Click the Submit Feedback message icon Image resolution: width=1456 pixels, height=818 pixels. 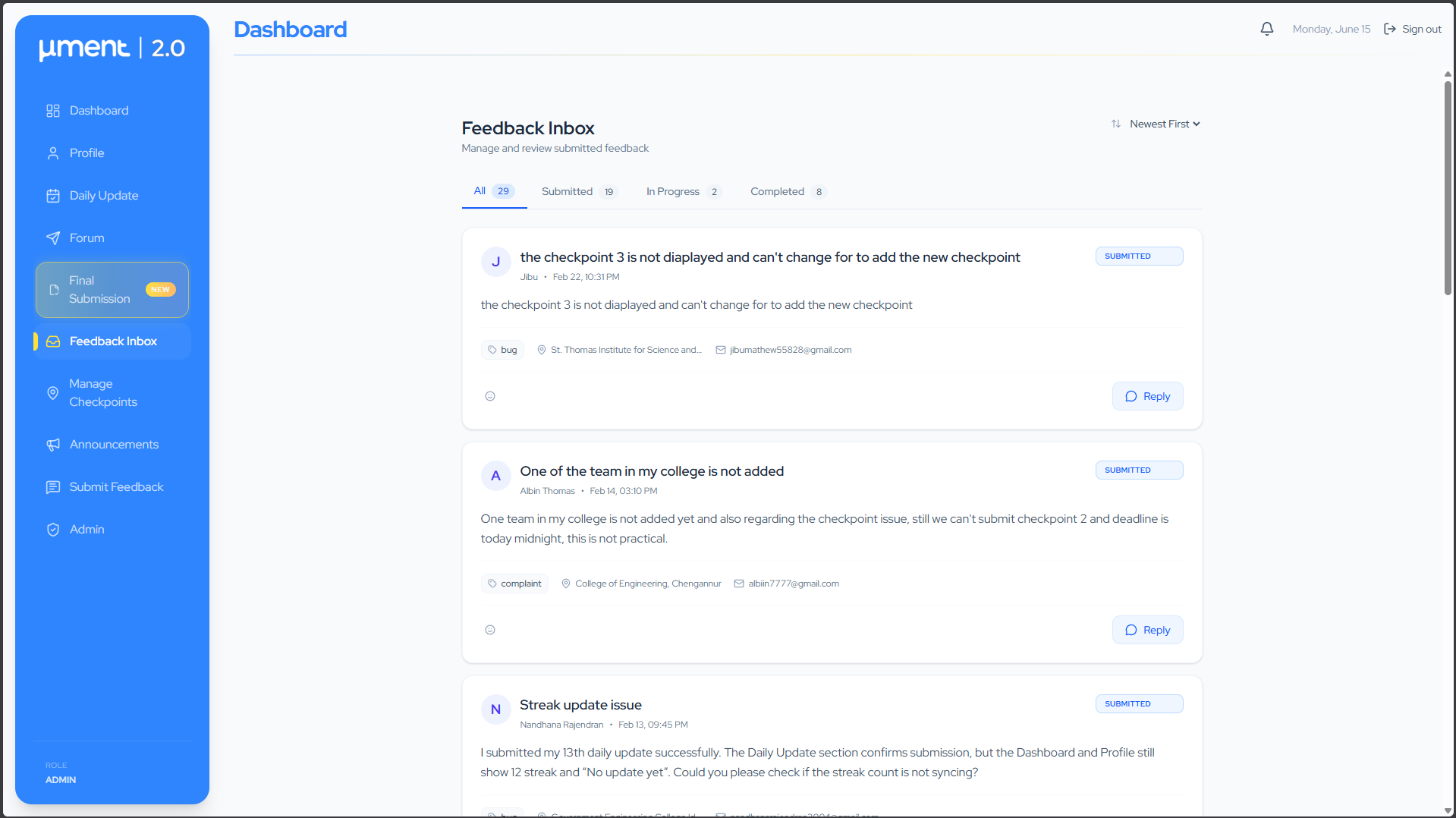[x=53, y=487]
